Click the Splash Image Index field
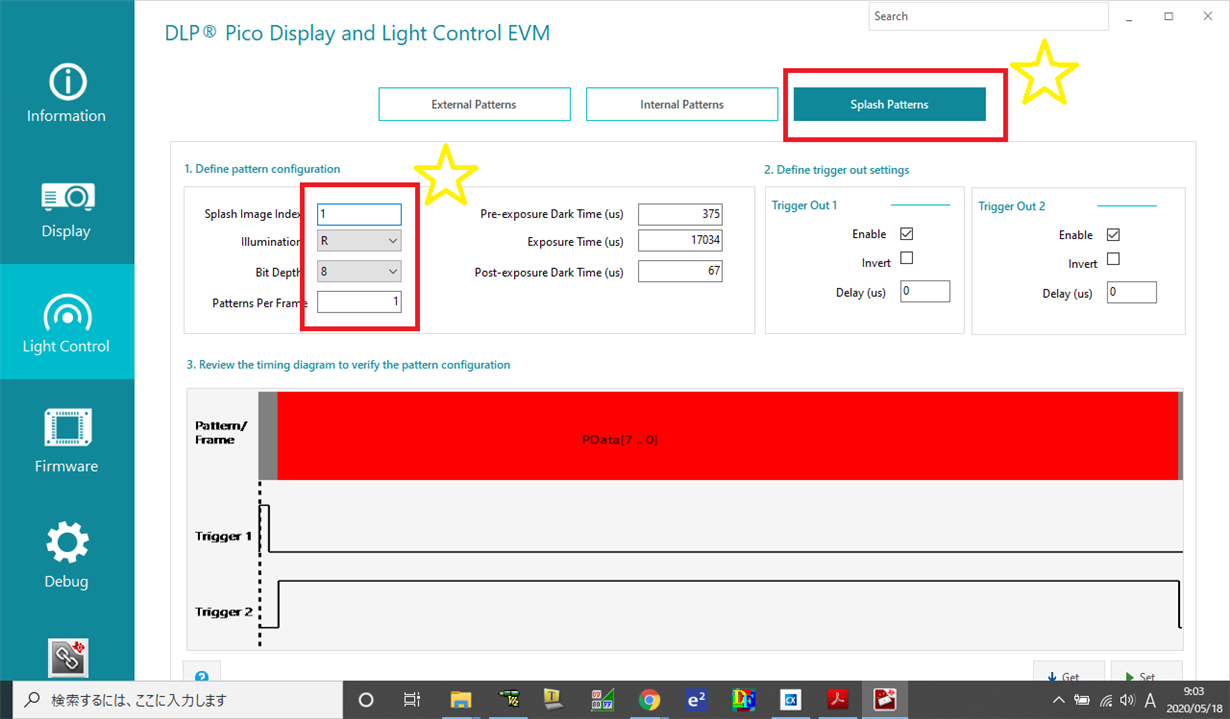The width and height of the screenshot is (1230, 719). (x=359, y=214)
